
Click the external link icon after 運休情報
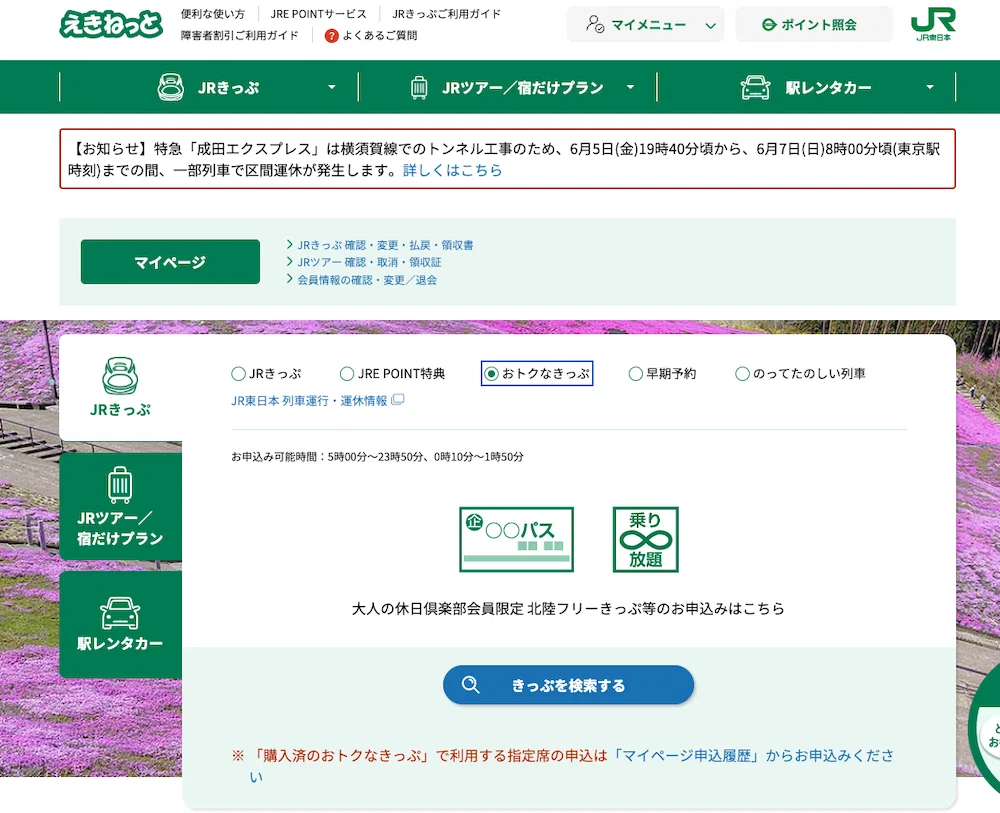[x=397, y=400]
